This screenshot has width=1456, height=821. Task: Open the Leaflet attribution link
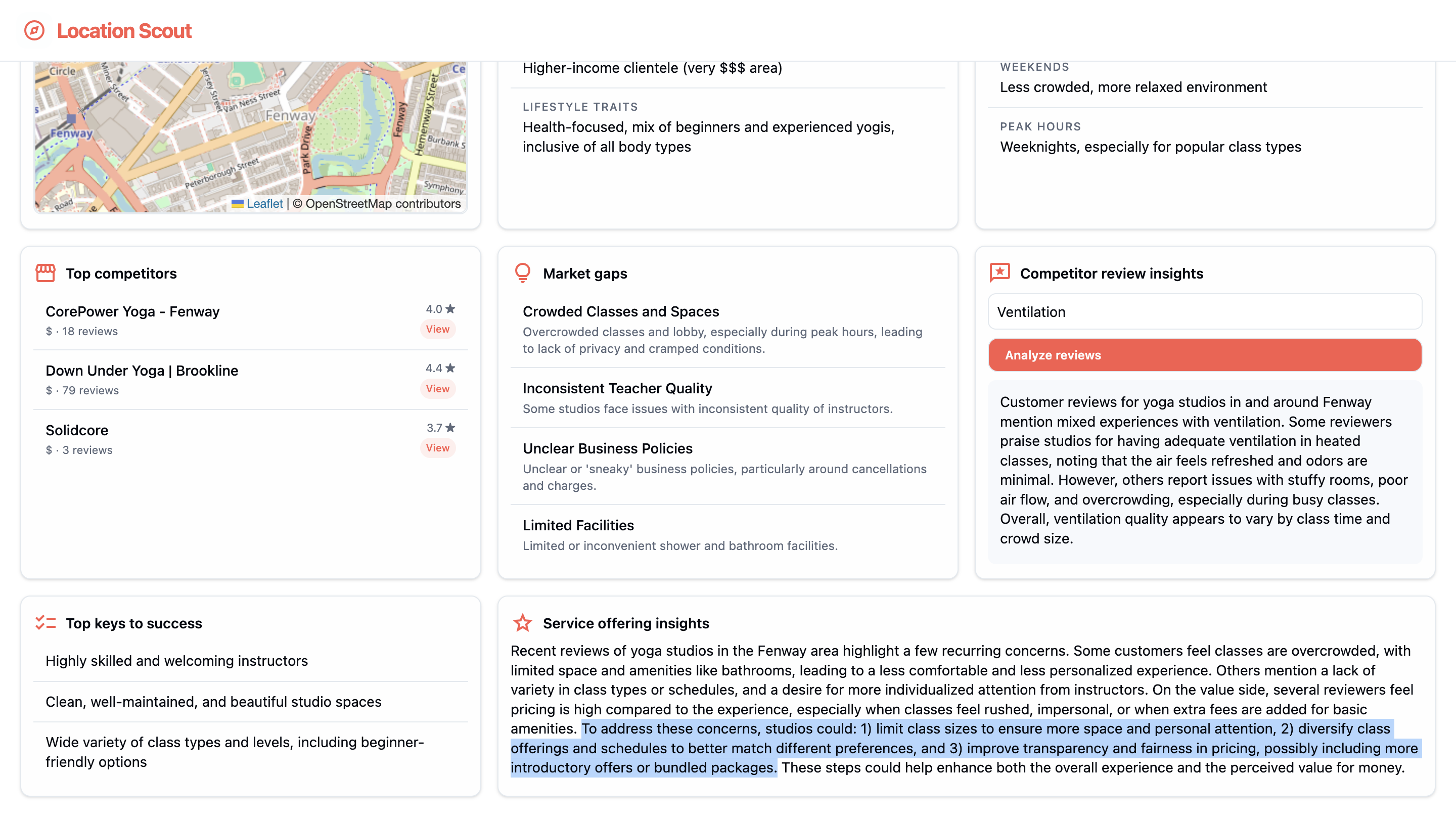point(264,204)
